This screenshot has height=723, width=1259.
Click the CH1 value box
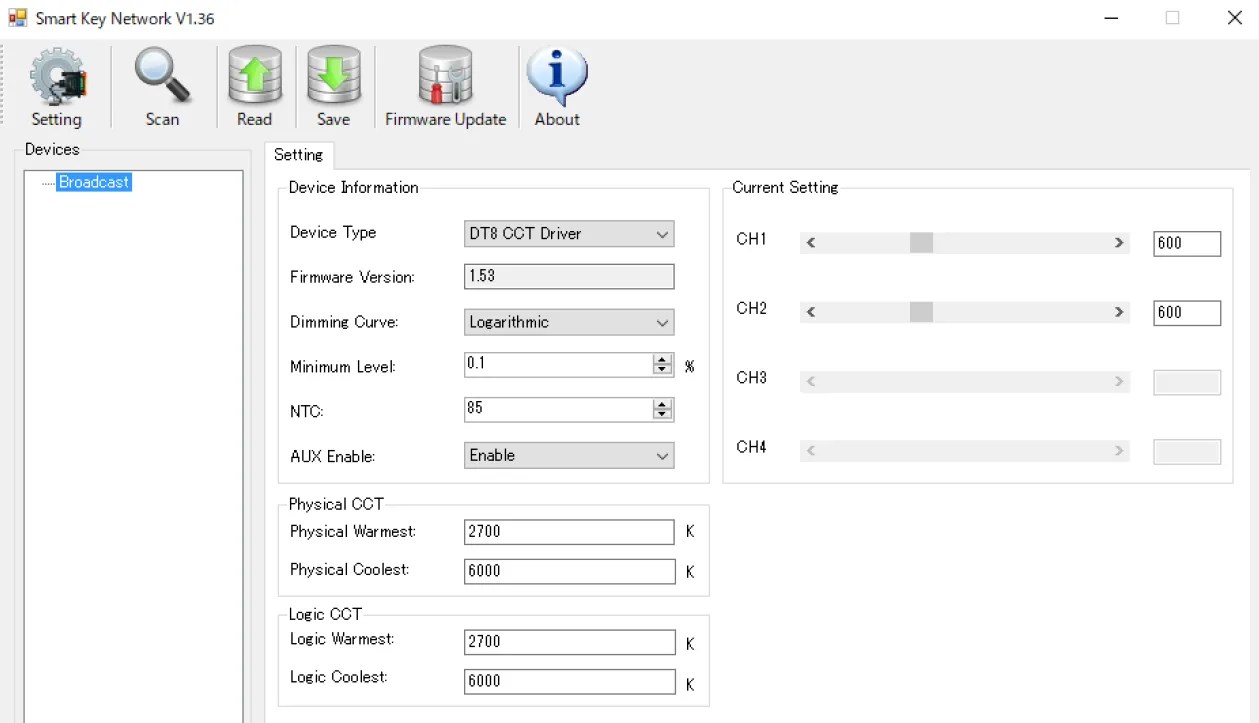1187,243
